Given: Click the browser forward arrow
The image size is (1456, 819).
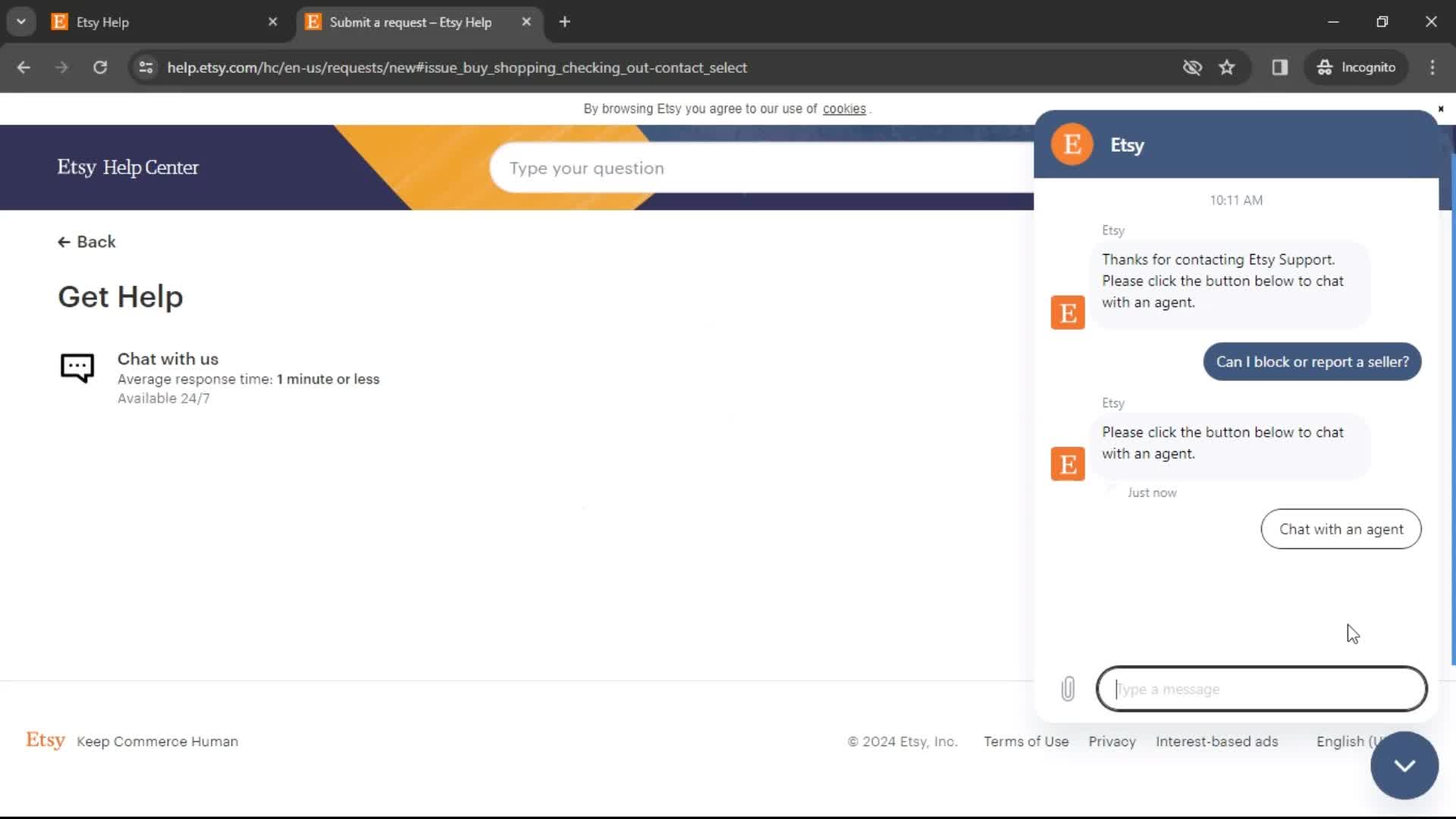Looking at the screenshot, I should 61,67.
